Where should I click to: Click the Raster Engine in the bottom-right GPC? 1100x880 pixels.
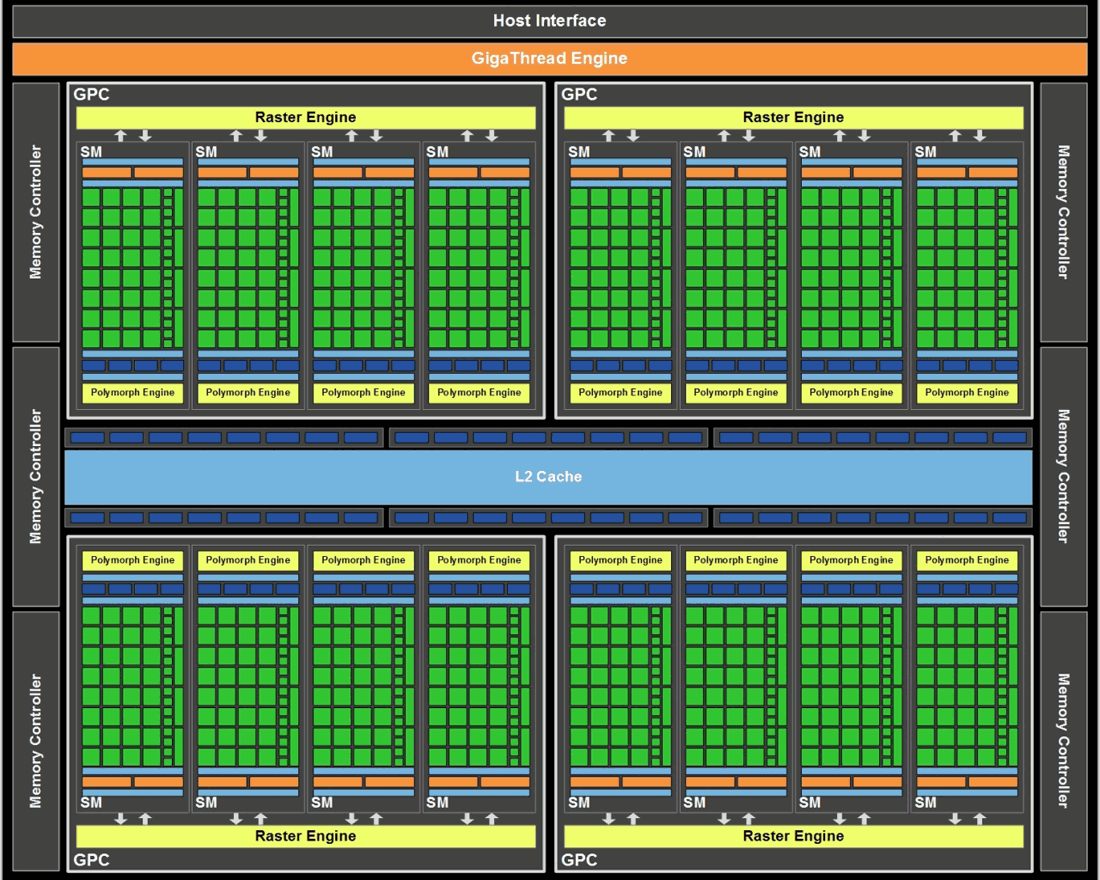pyautogui.click(x=793, y=836)
